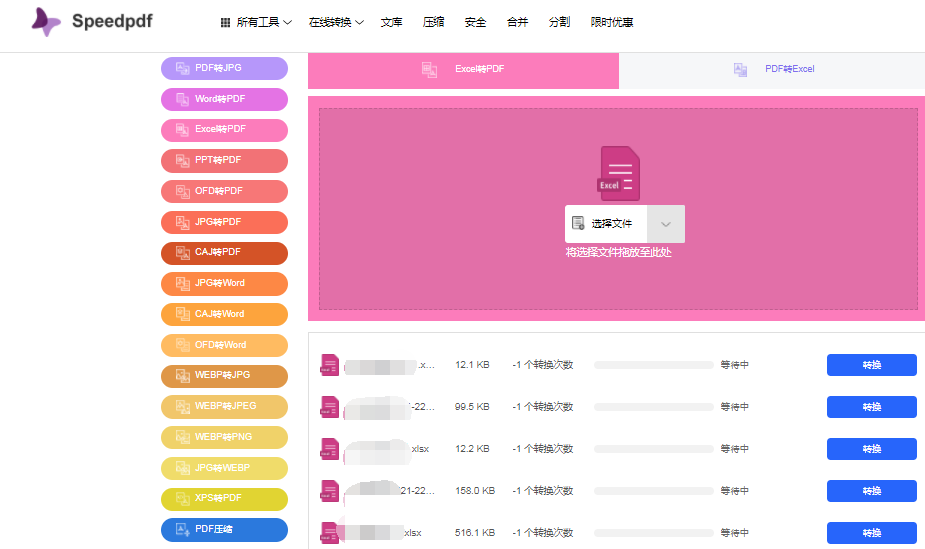Click the WEBP转JPG icon in sidebar
925x549 pixels.
(x=183, y=376)
